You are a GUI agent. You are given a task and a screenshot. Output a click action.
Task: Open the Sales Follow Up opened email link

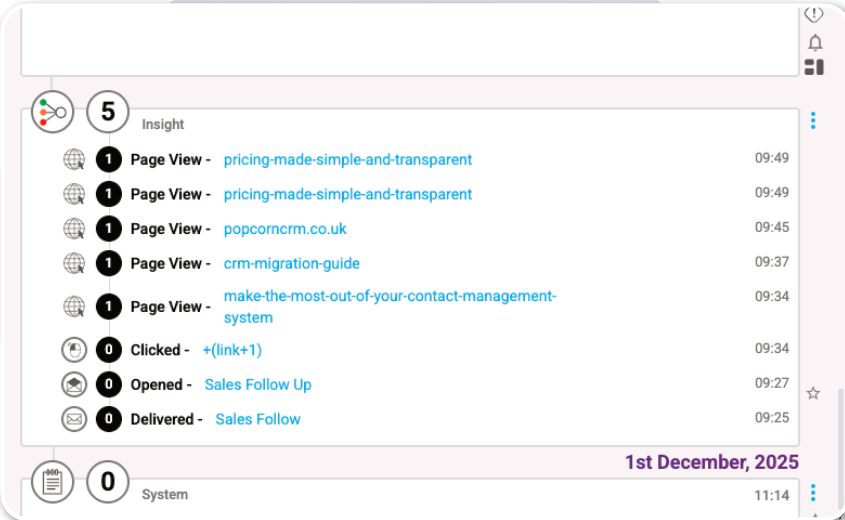click(x=258, y=385)
